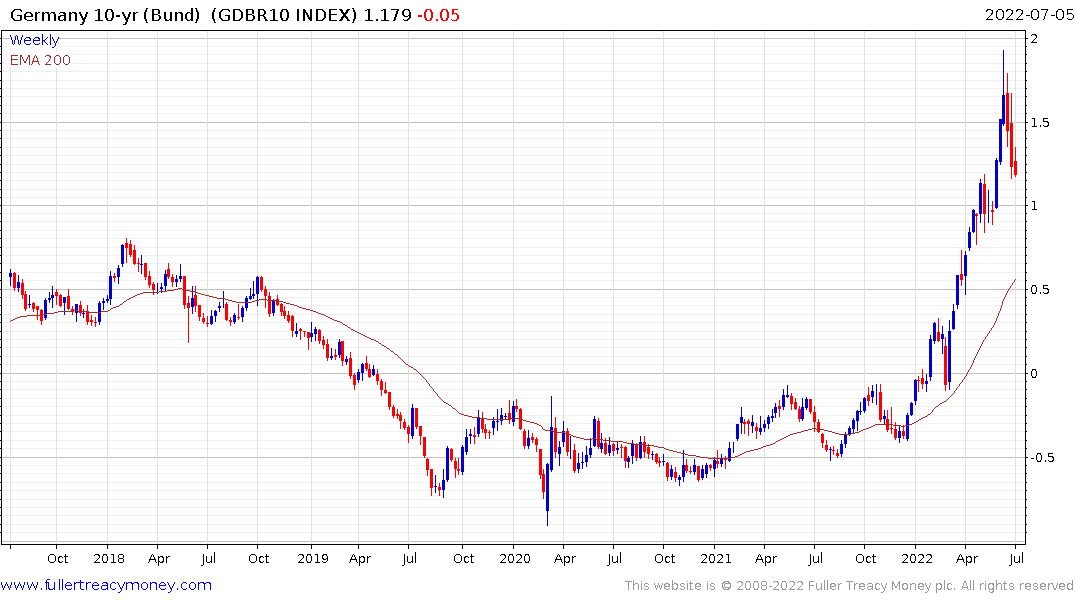
Task: Click the red change value -0.05
Action: (x=439, y=15)
